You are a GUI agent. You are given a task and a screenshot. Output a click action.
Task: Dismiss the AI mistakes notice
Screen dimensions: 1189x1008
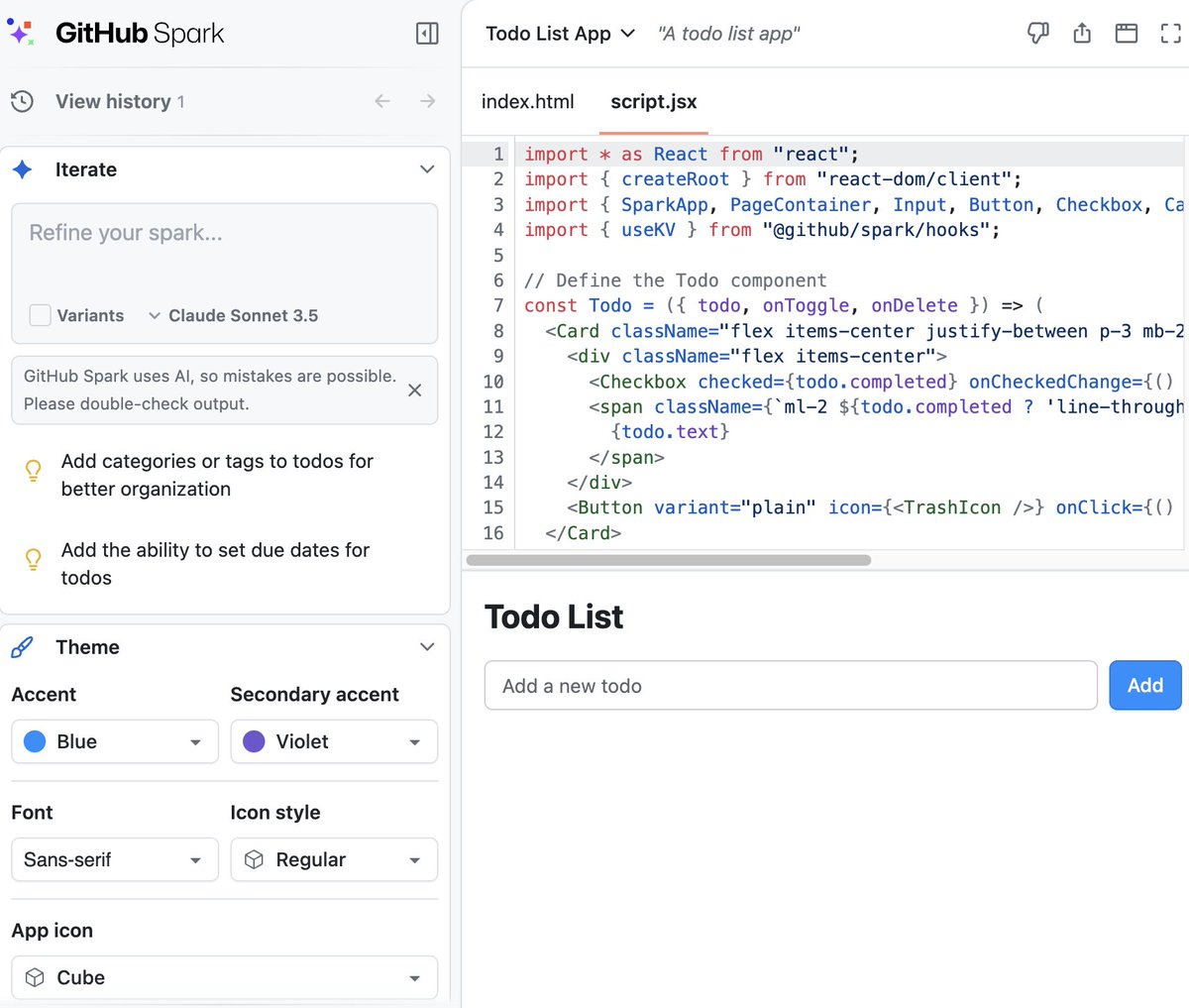click(x=415, y=391)
